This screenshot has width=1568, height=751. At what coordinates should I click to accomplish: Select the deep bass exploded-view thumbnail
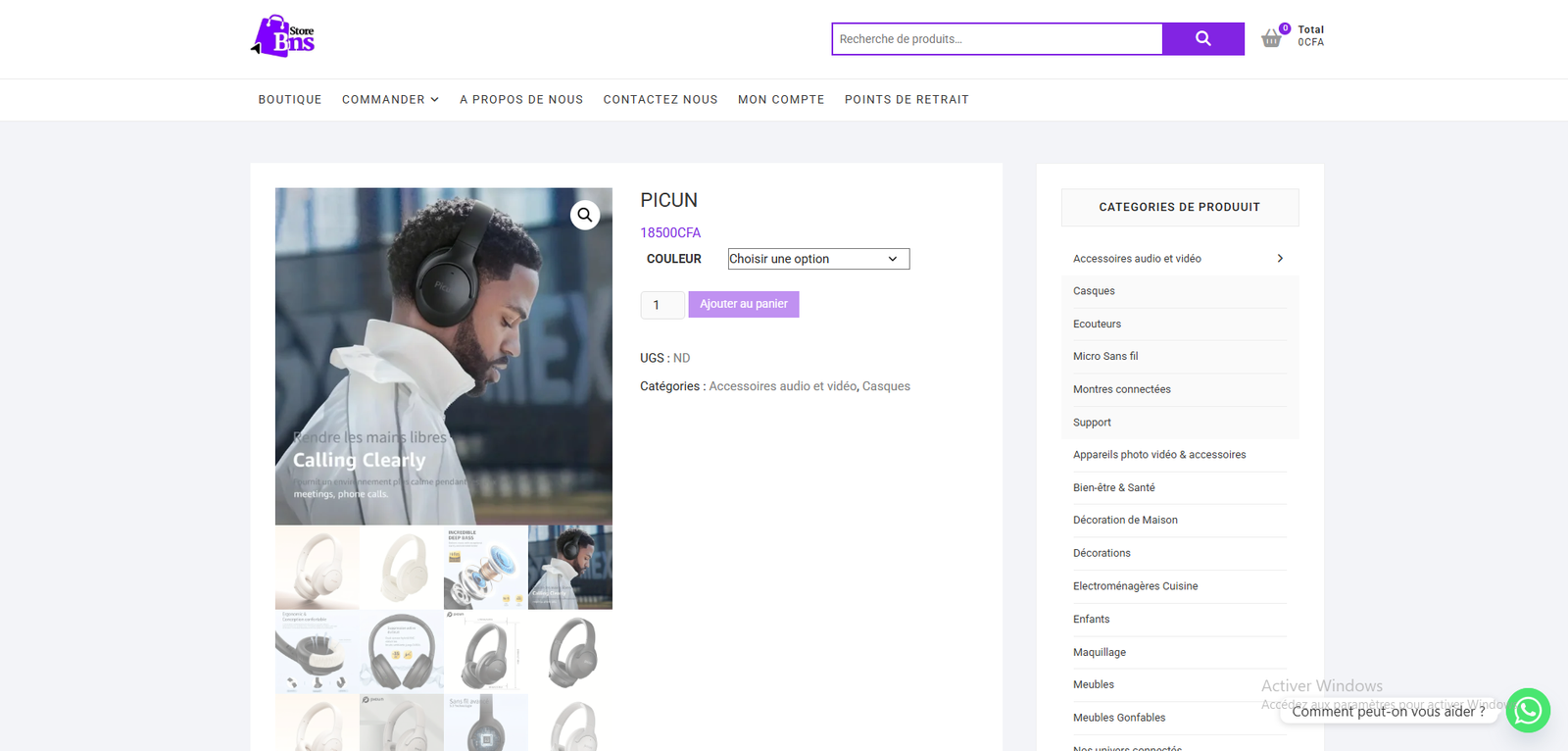click(x=485, y=568)
